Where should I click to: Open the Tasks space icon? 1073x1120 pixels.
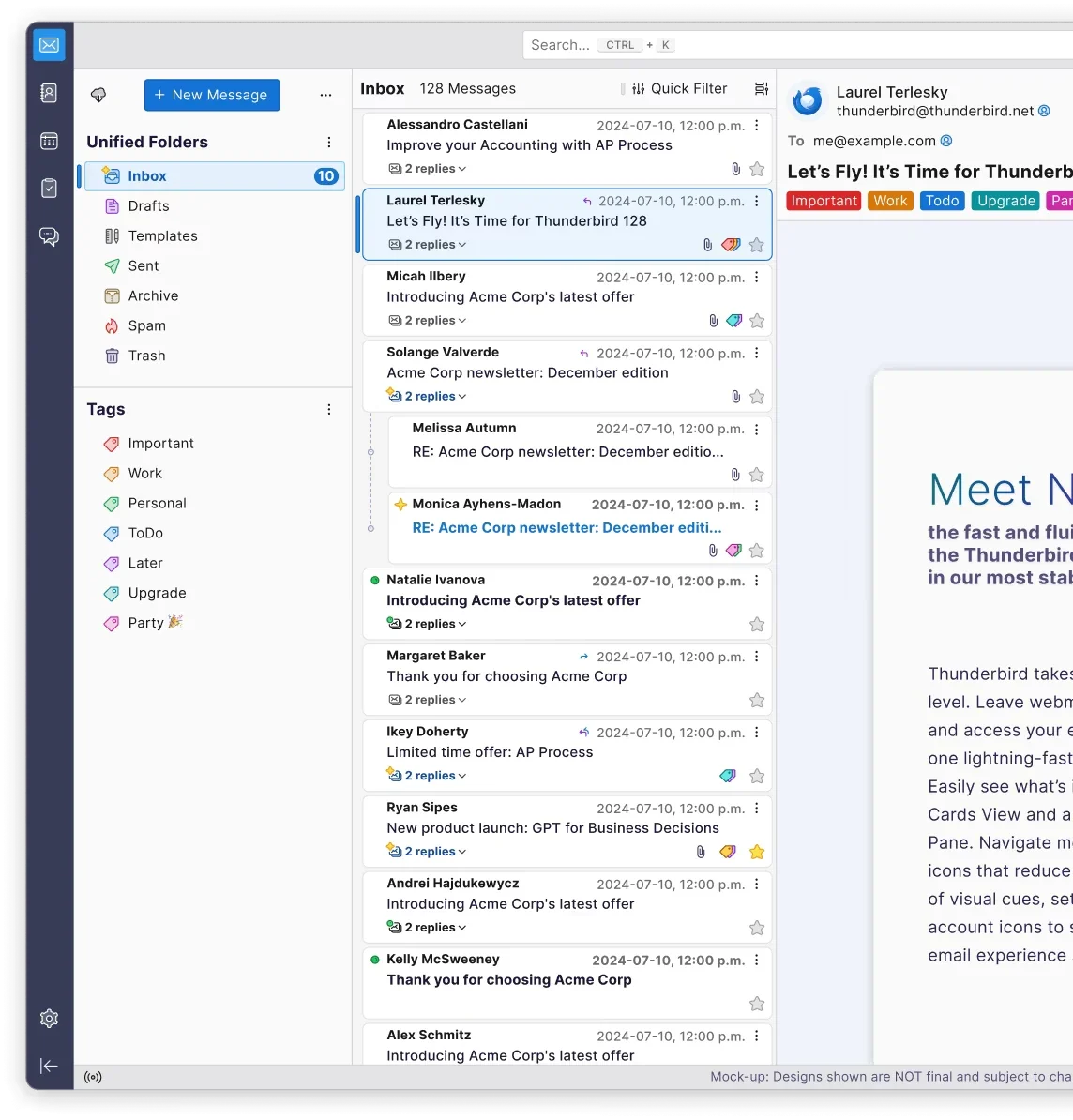(x=49, y=189)
